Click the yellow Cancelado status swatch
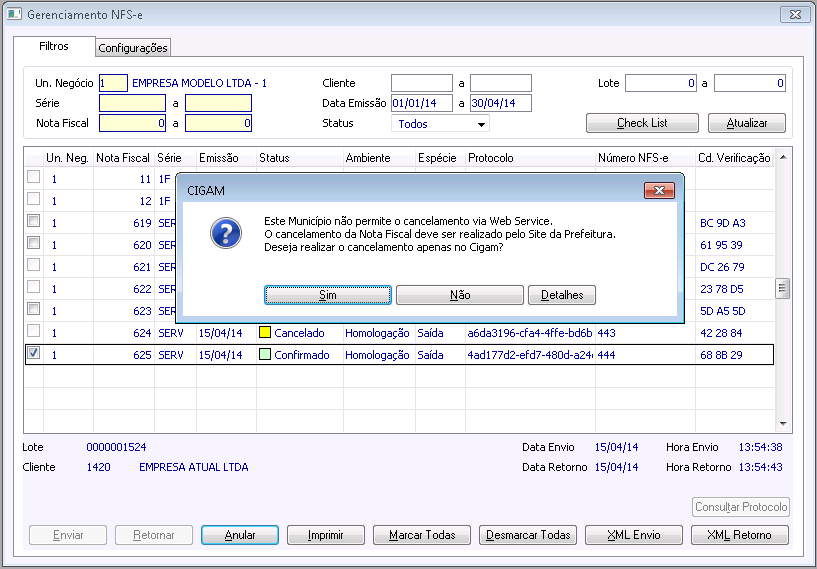817x569 pixels. click(265, 332)
